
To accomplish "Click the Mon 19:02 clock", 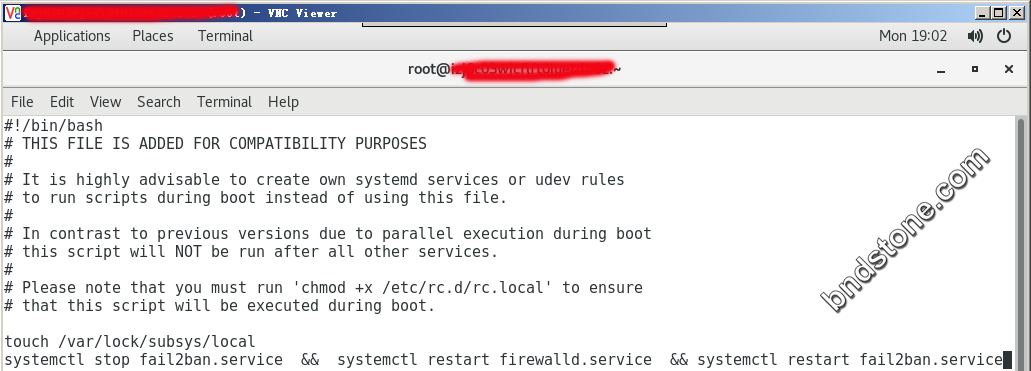I will click(913, 36).
